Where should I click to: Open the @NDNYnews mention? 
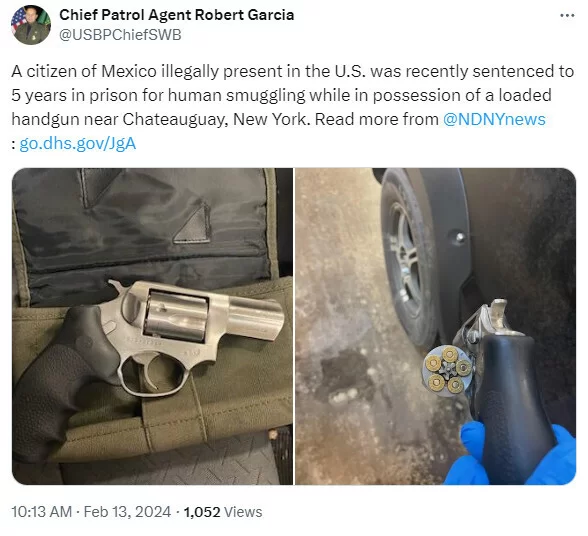pos(494,119)
